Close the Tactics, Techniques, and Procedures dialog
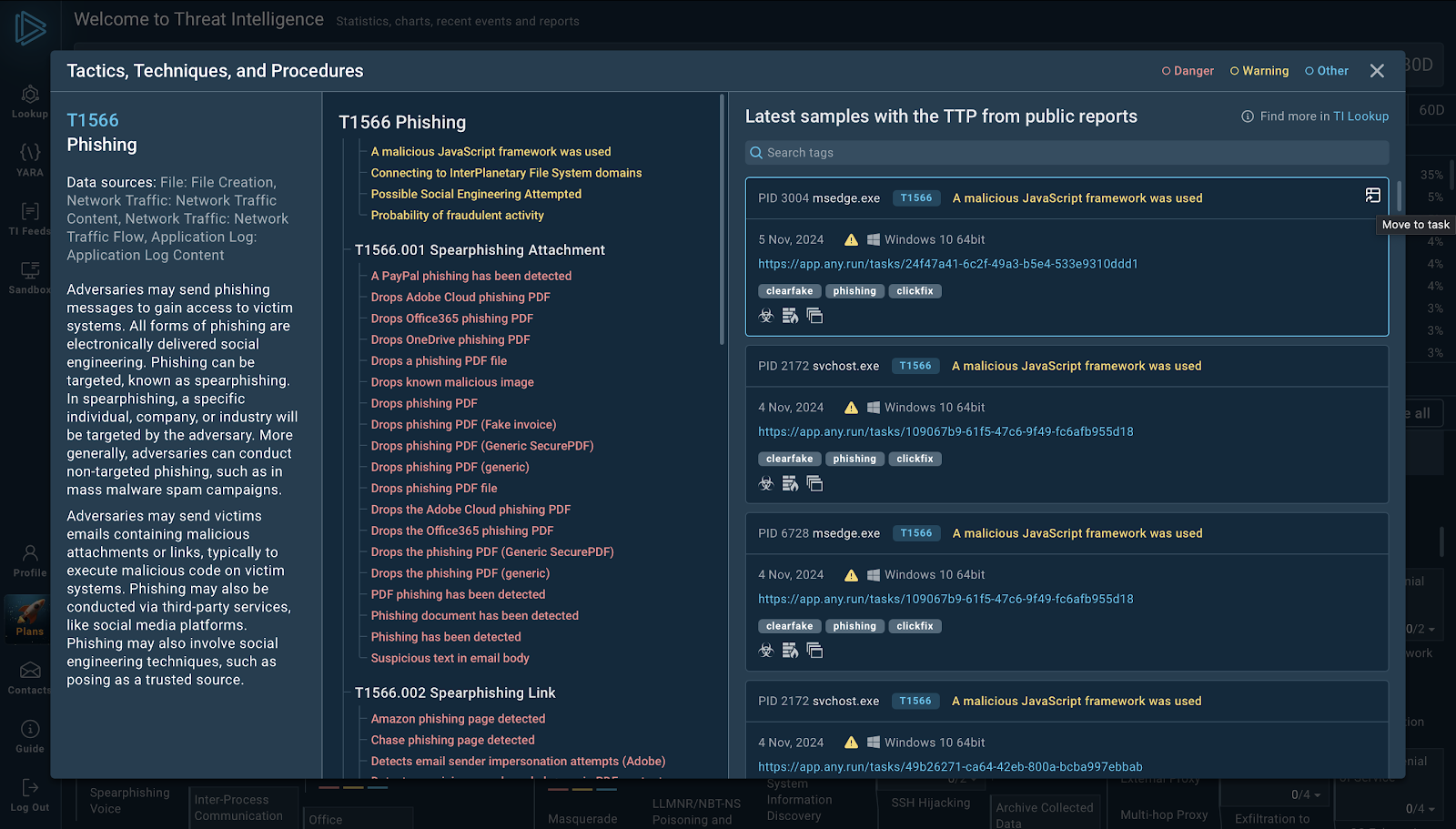This screenshot has height=829, width=1456. (1377, 71)
